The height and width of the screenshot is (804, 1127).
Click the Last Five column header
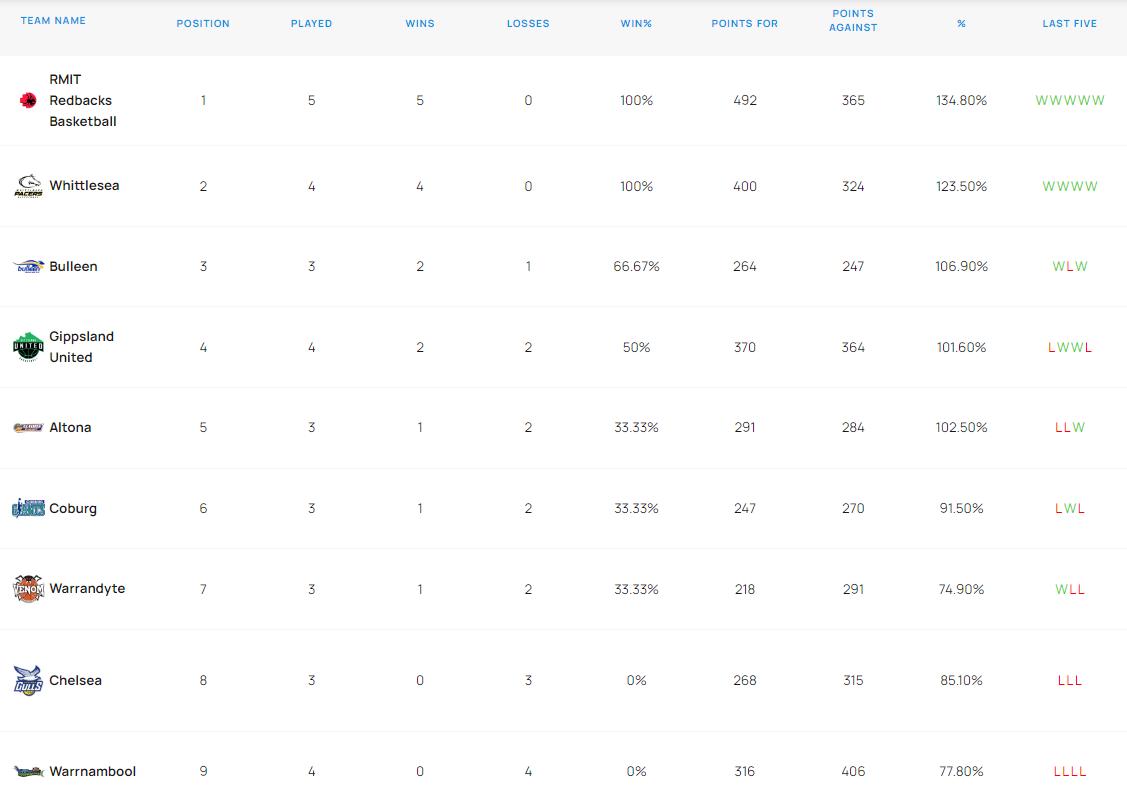[1070, 24]
